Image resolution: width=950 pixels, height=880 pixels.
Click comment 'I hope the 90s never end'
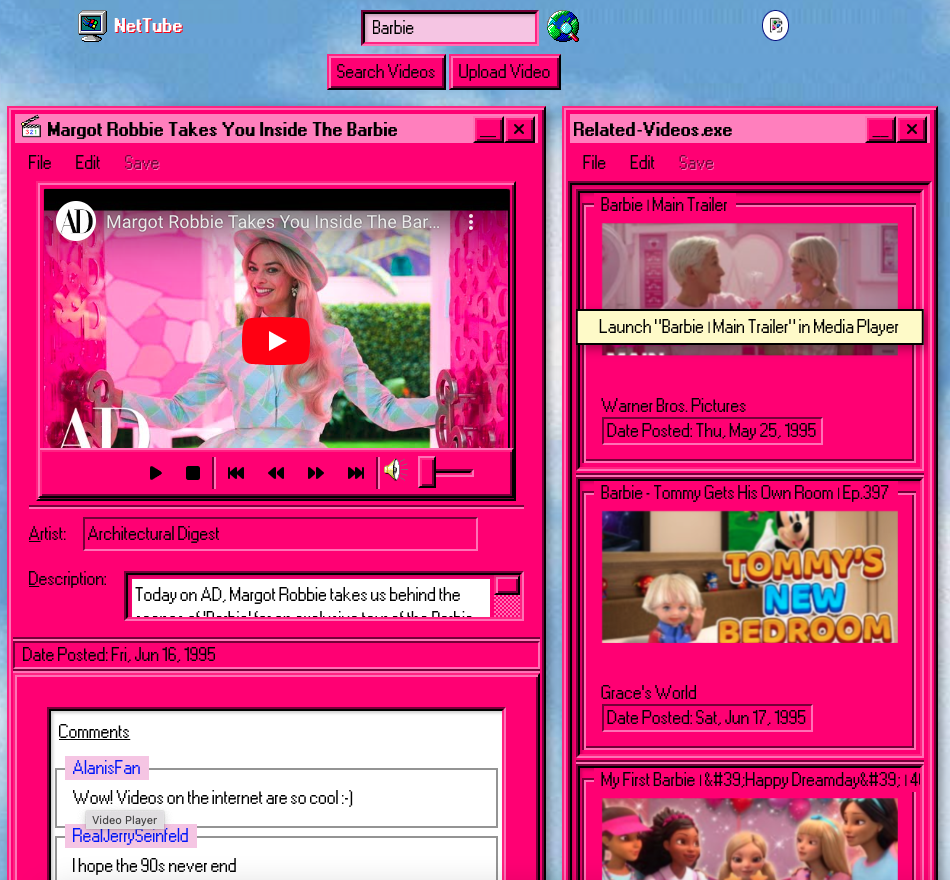[154, 866]
